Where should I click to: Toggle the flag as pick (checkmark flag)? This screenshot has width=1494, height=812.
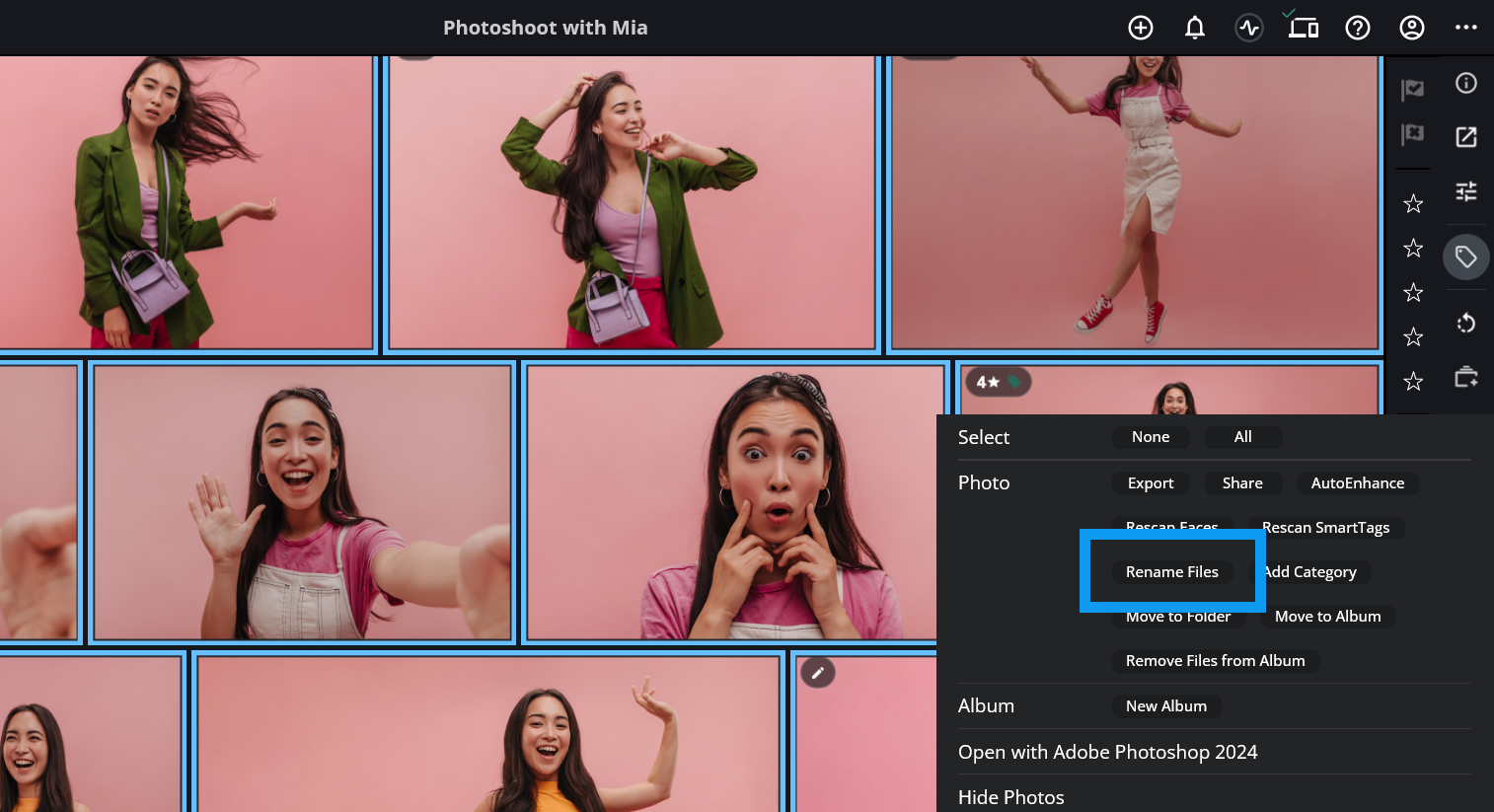tap(1413, 90)
